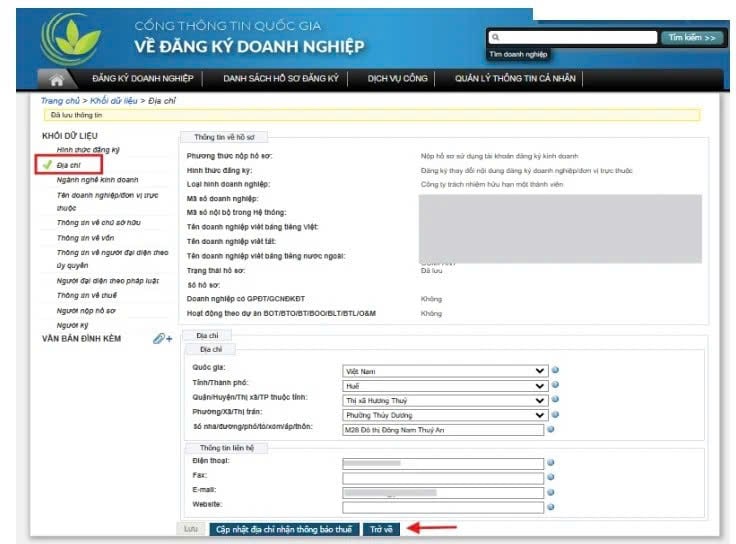Screen dimensions: 736x544
Task: Click Cập nhật địa chỉ nhận thông báo thuế button
Action: pos(284,529)
